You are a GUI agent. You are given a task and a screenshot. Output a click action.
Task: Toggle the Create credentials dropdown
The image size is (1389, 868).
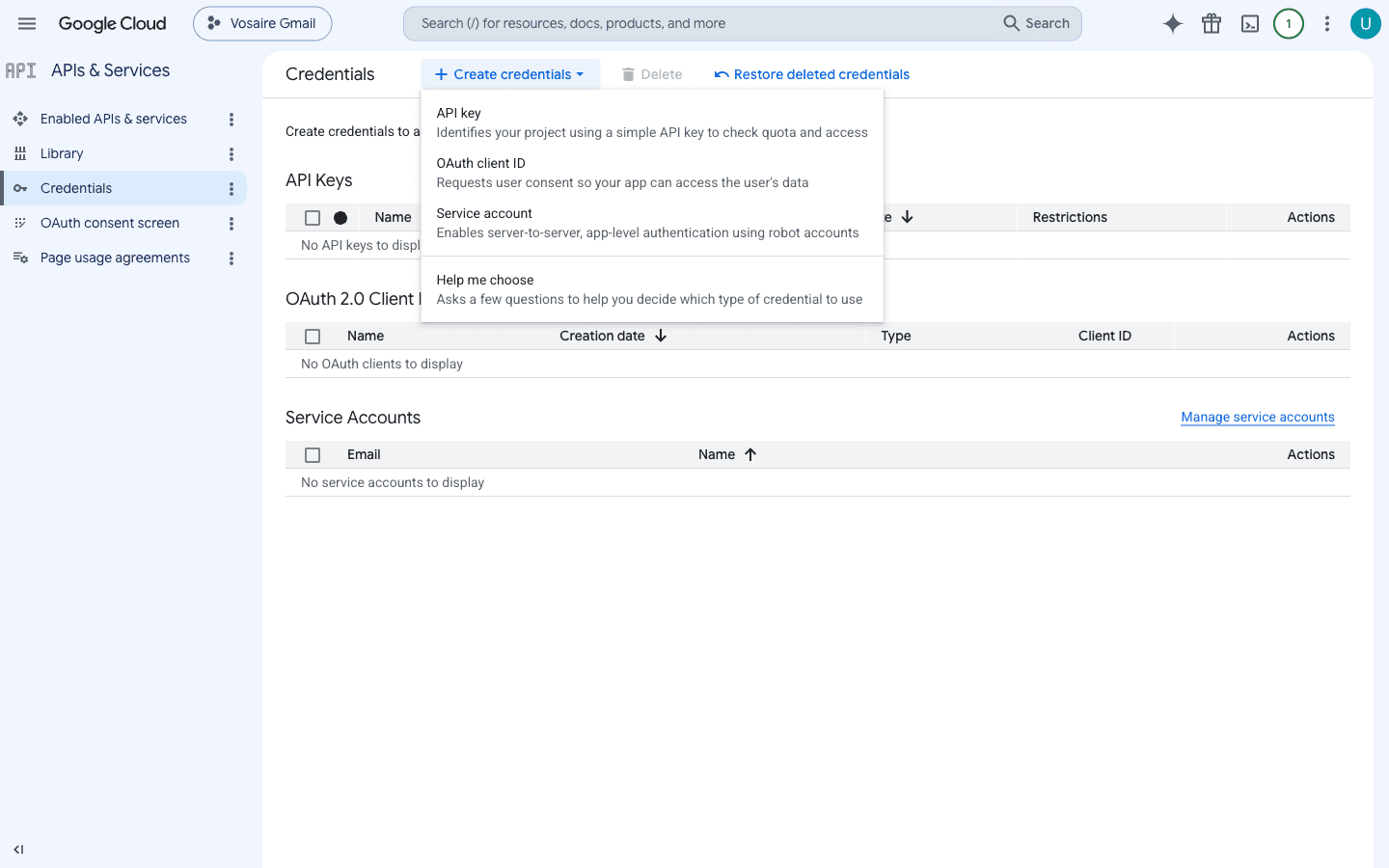tap(510, 74)
